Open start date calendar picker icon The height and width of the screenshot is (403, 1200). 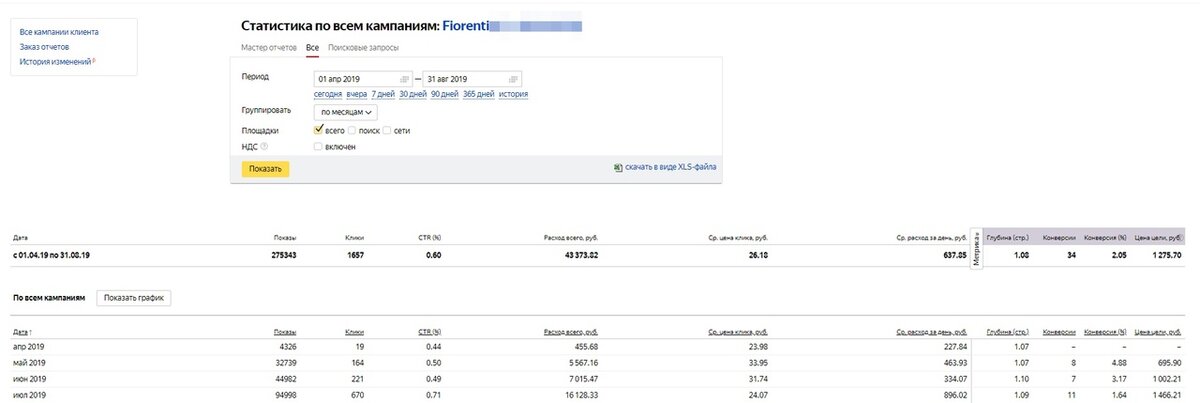pos(404,78)
